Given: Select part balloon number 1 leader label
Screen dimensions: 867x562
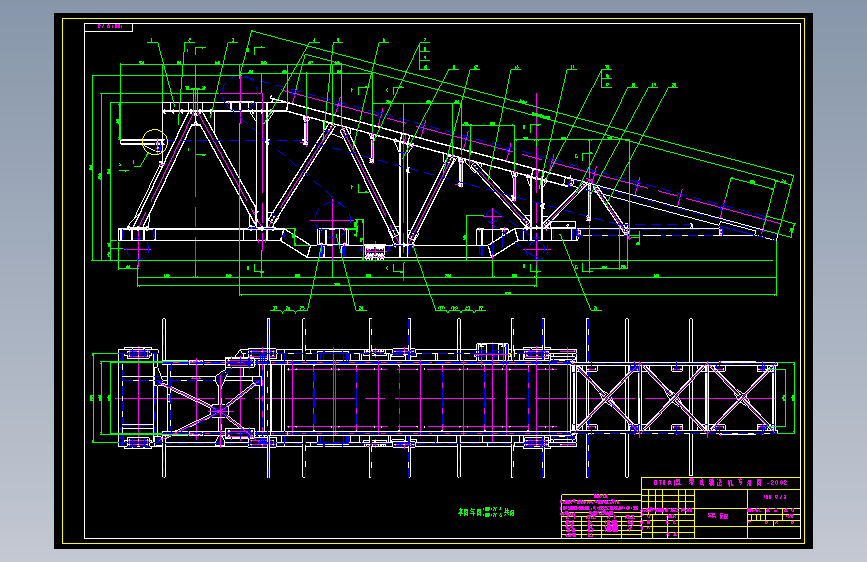Looking at the screenshot, I should point(152,40).
